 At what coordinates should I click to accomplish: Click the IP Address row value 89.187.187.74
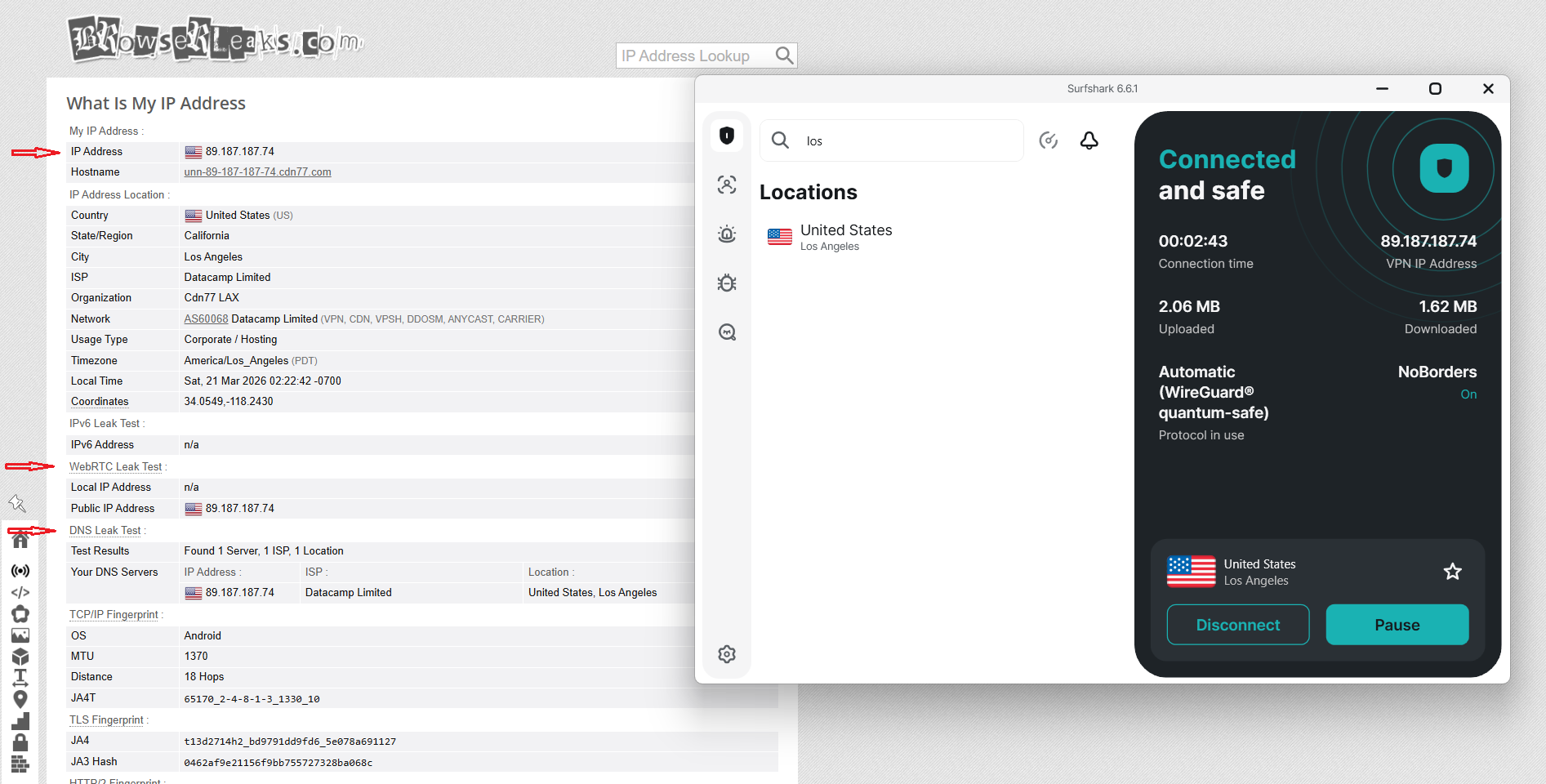pos(240,152)
